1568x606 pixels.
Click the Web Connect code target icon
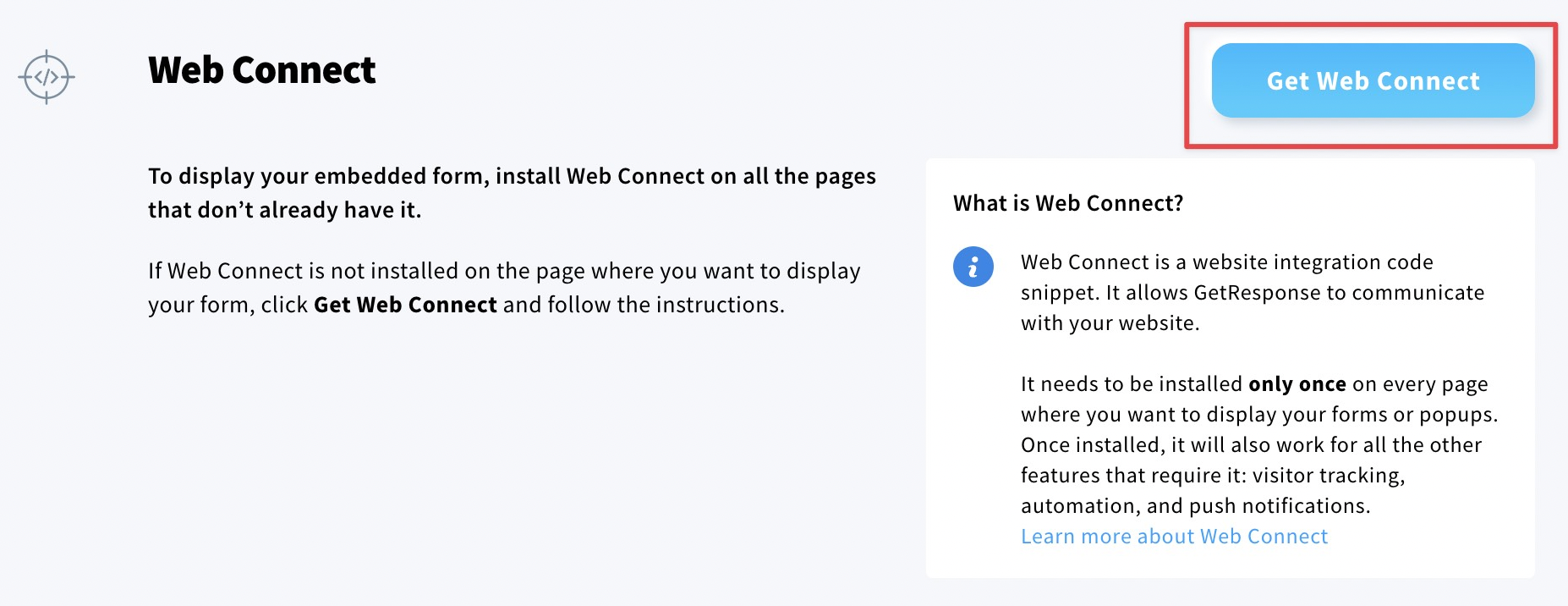47,77
